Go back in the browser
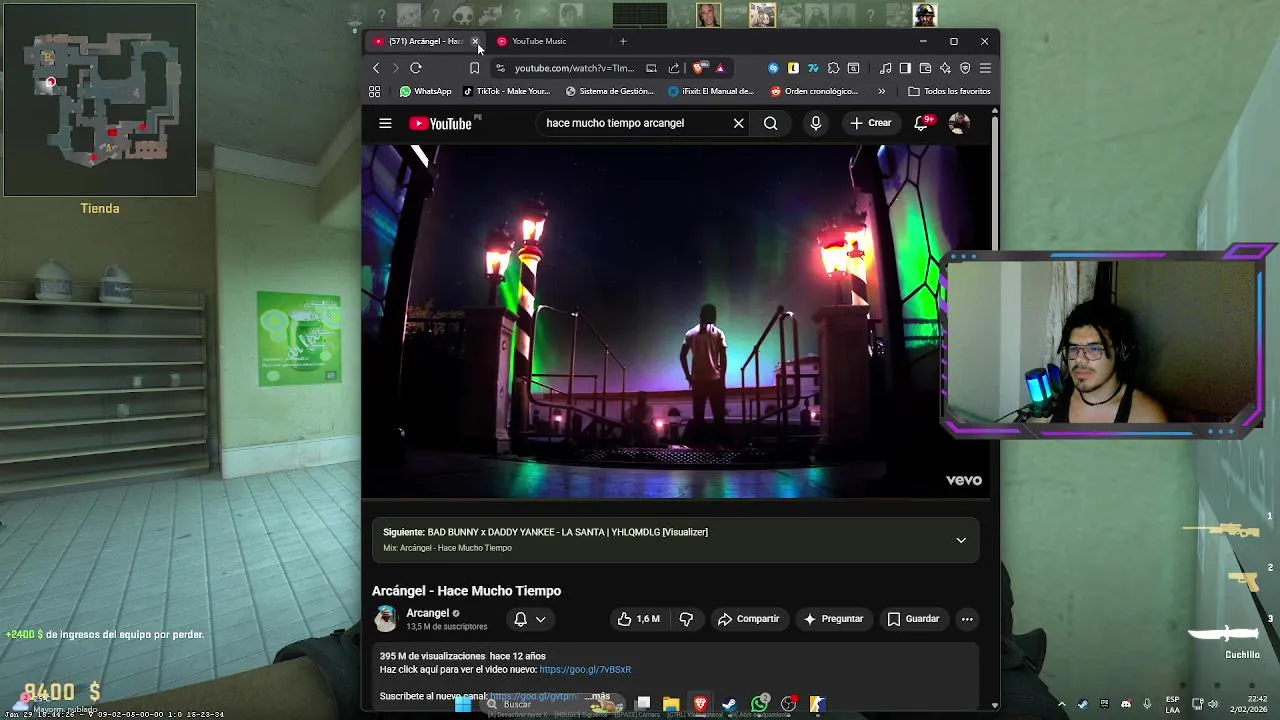Image resolution: width=1280 pixels, height=720 pixels. [376, 68]
